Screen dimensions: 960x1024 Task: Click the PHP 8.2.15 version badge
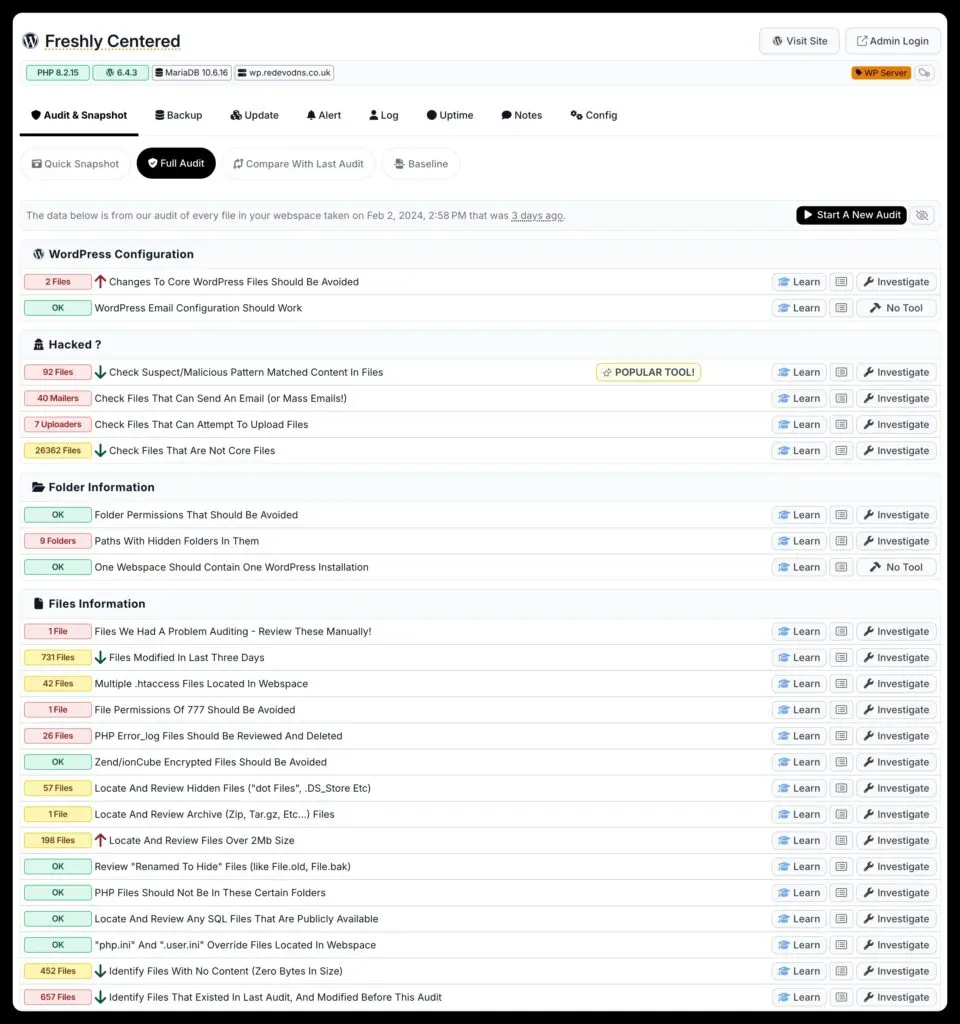pyautogui.click(x=57, y=72)
